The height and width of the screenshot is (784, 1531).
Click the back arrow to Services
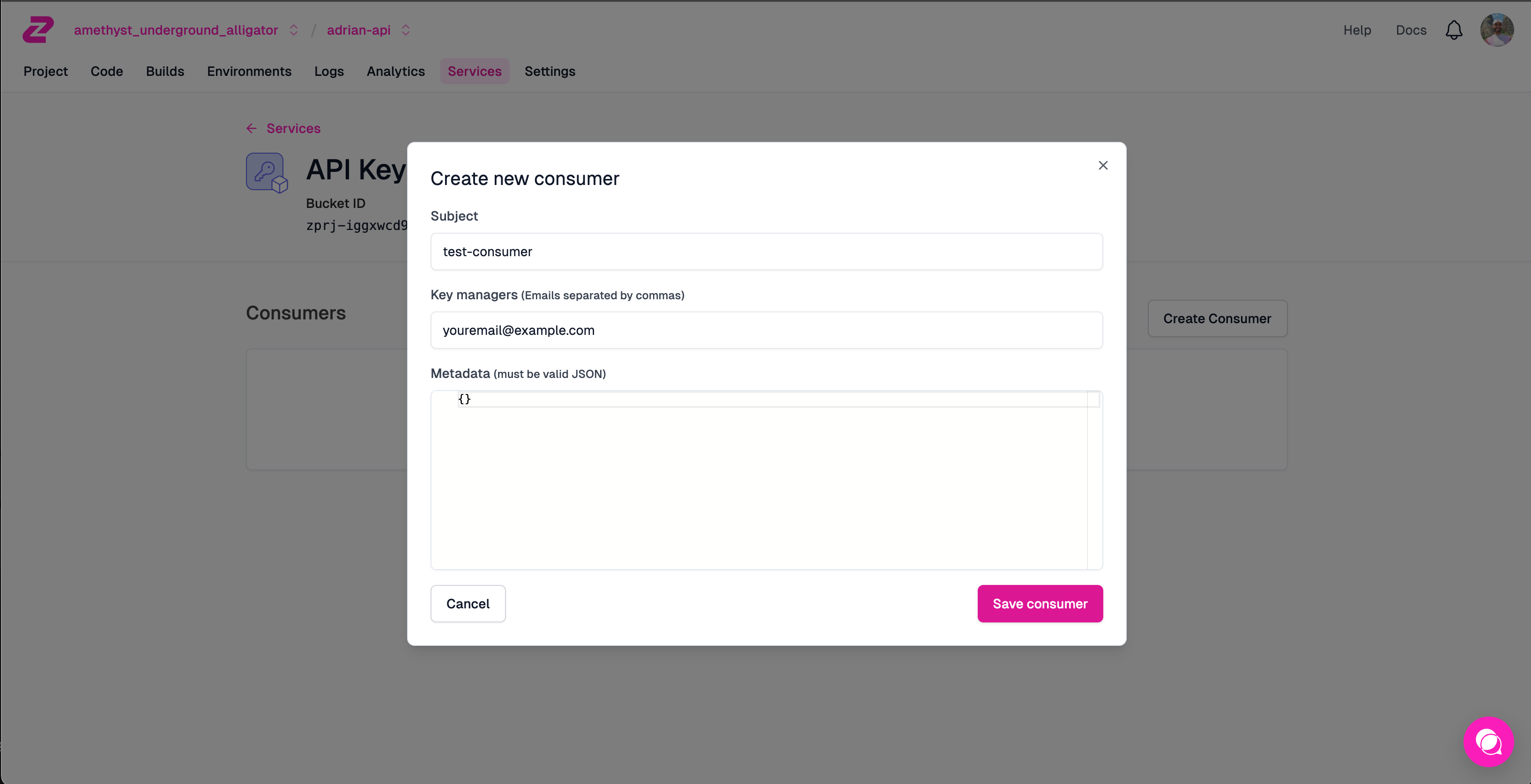[251, 127]
